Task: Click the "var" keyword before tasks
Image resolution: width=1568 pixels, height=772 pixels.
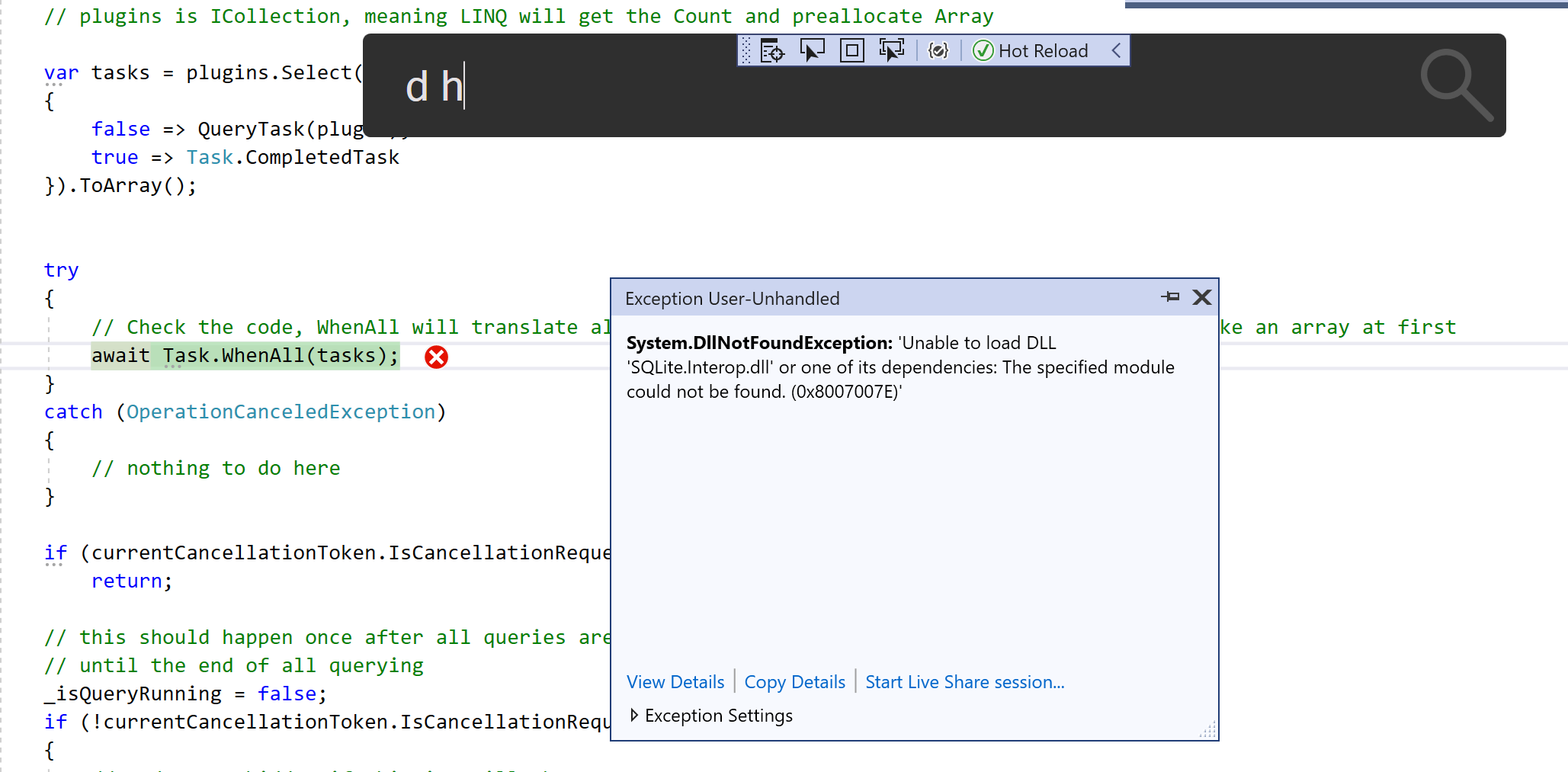Action: (x=61, y=73)
